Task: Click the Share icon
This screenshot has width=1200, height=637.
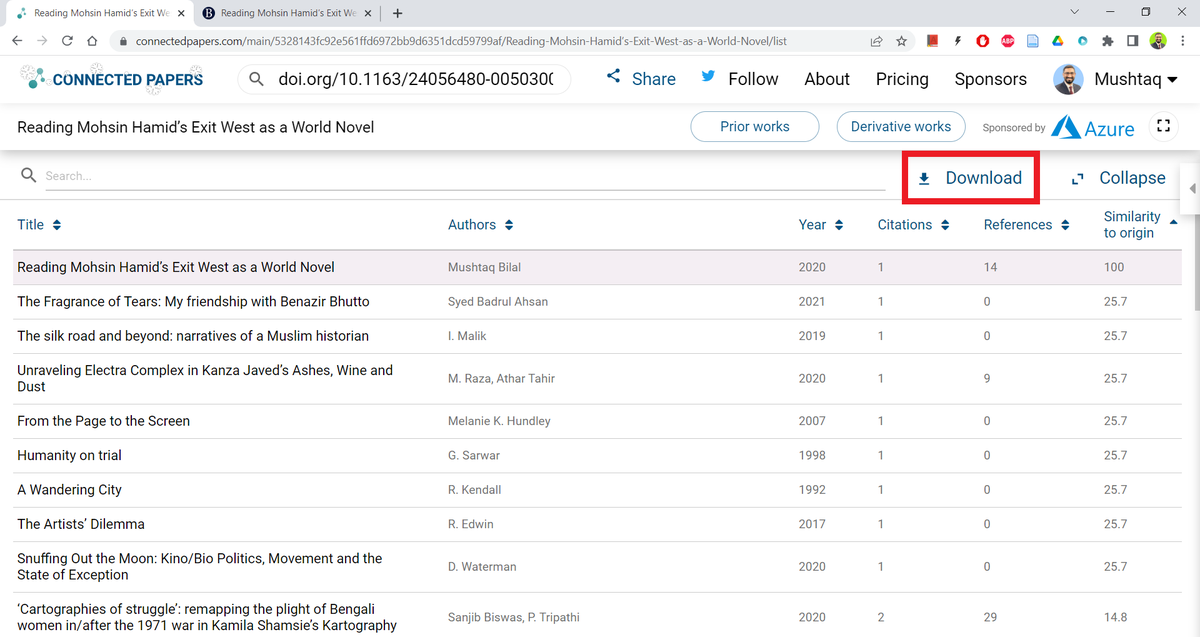Action: coord(613,77)
